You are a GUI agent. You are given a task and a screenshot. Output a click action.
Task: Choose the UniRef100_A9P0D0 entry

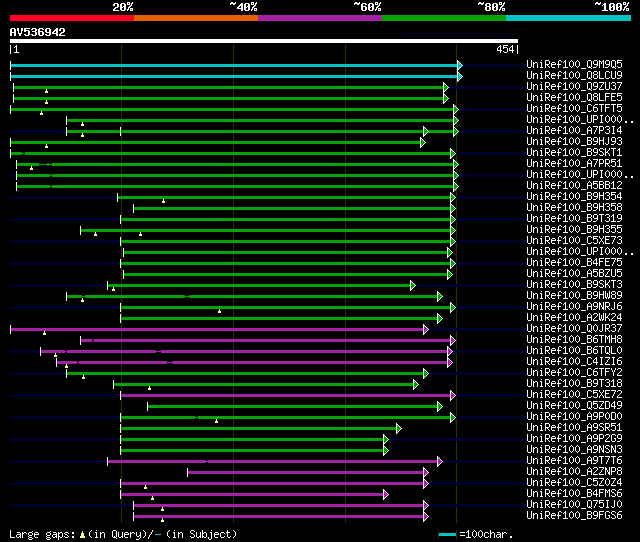[x=574, y=417]
